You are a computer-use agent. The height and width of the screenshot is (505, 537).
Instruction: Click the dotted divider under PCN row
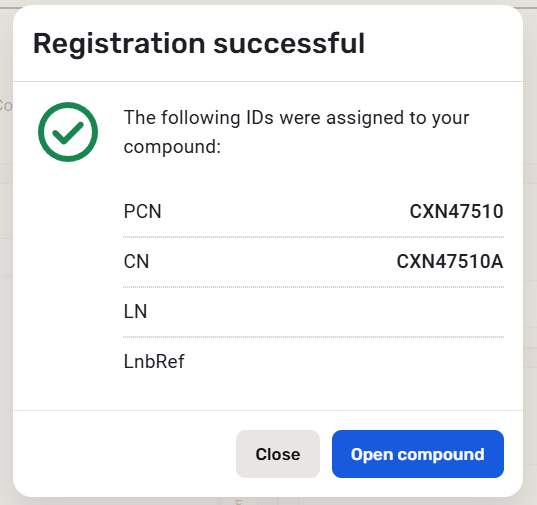[x=313, y=237]
